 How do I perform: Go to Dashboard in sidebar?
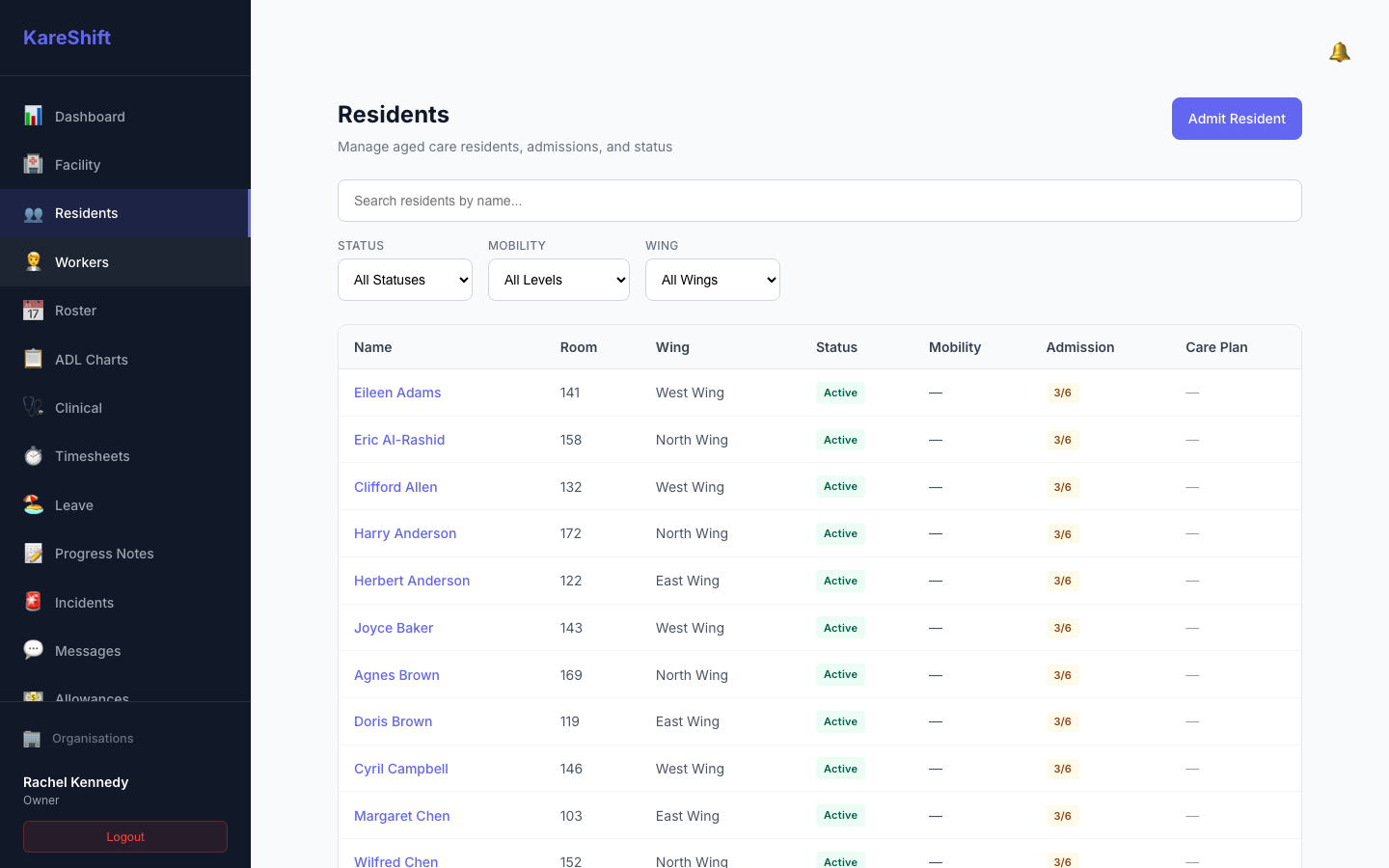click(124, 117)
